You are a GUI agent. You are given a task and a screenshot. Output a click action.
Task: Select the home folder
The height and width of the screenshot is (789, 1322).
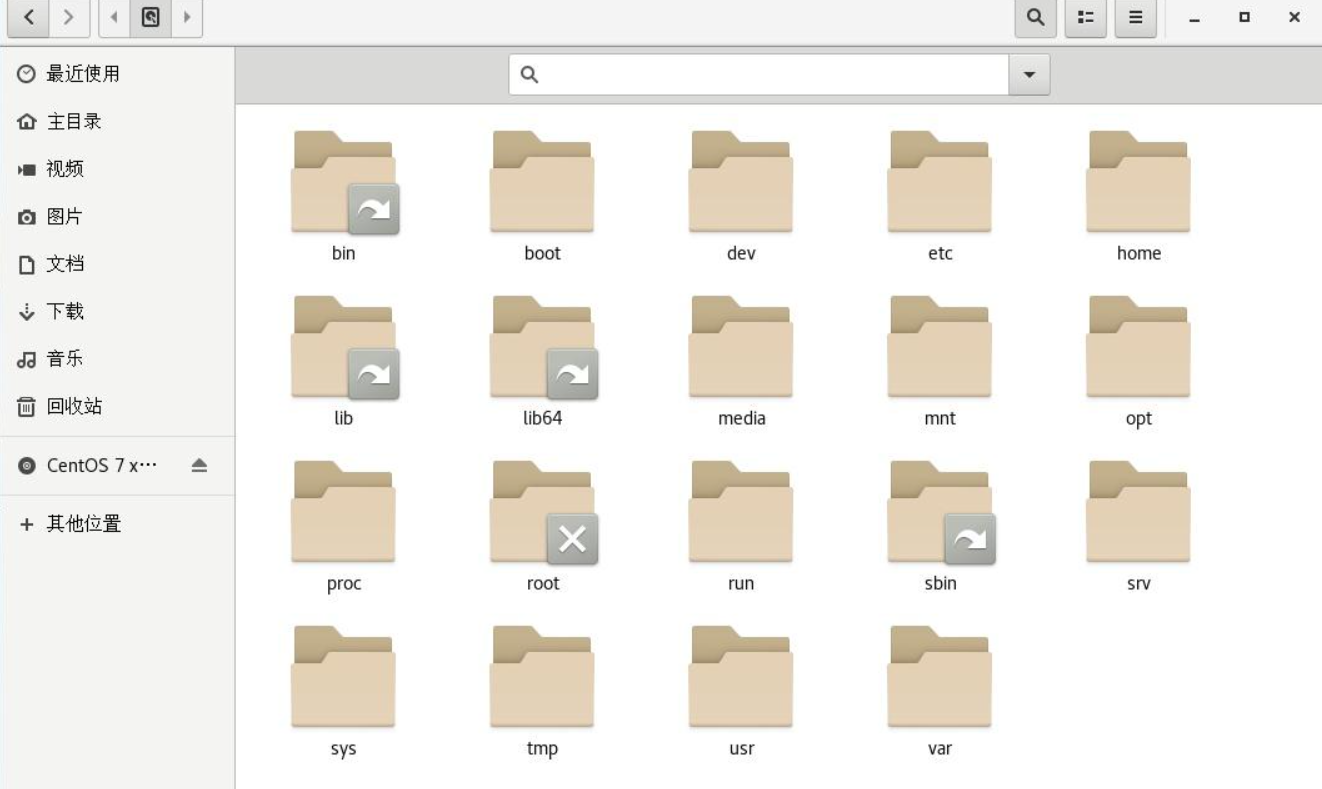pyautogui.click(x=1138, y=184)
